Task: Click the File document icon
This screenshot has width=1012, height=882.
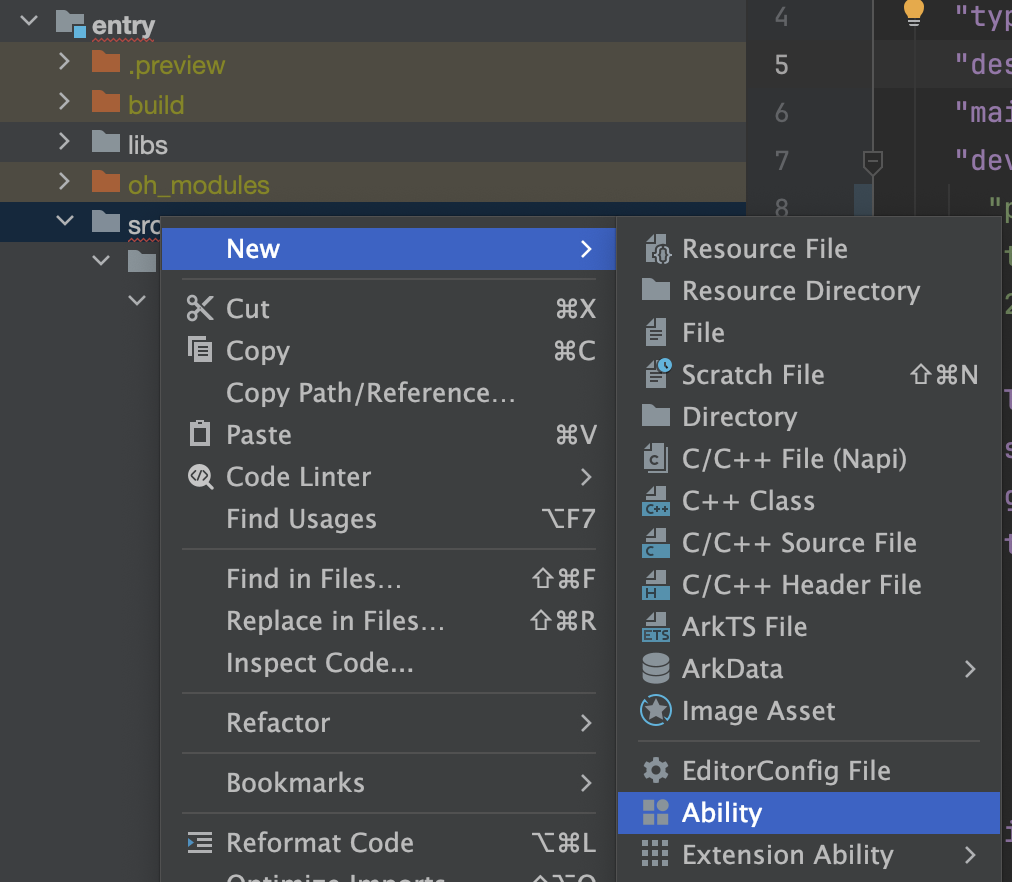Action: point(656,333)
